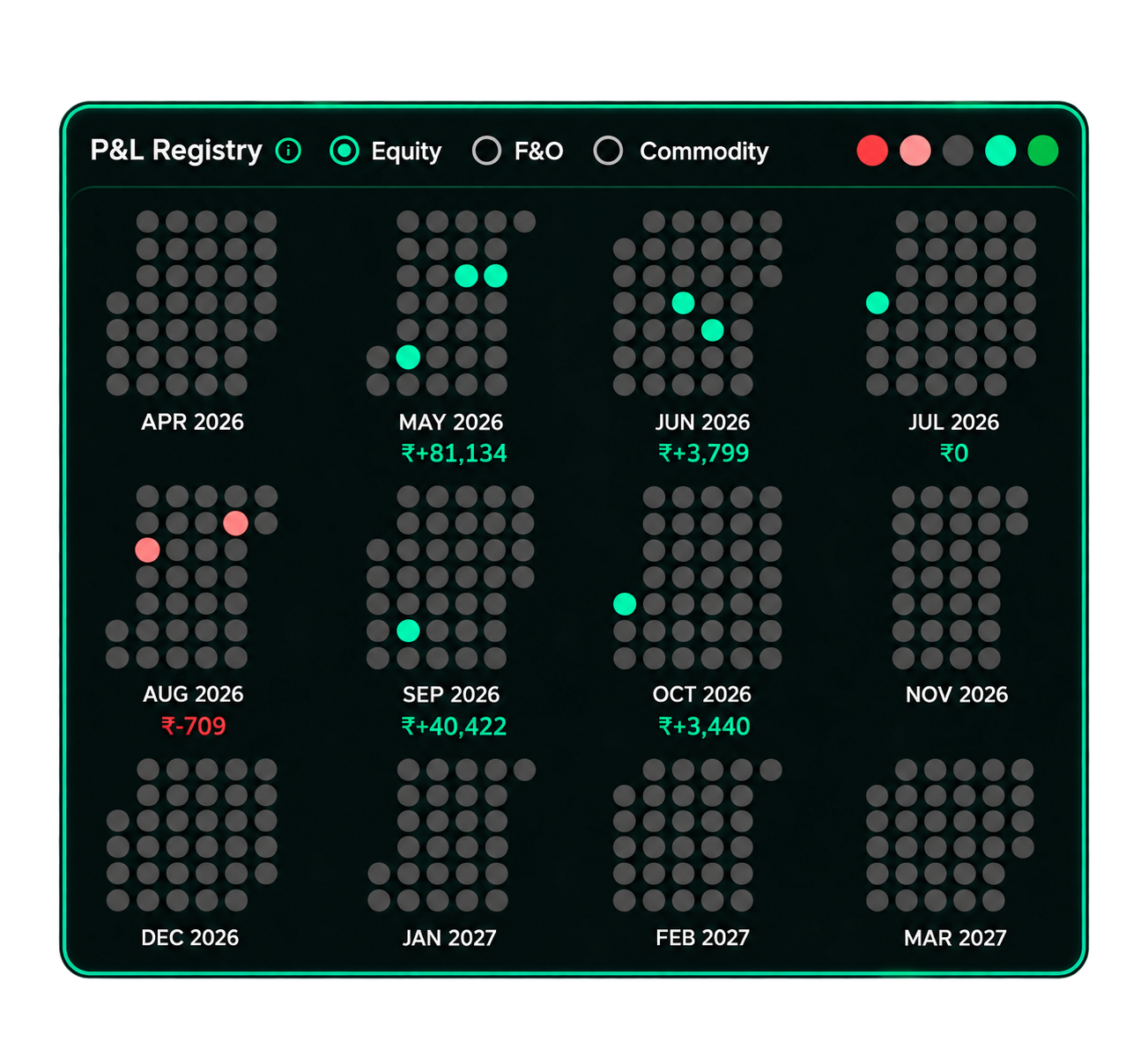Viewport: 1148px width, 1063px height.
Task: Click the grey legend swatch
Action: pyautogui.click(x=958, y=151)
